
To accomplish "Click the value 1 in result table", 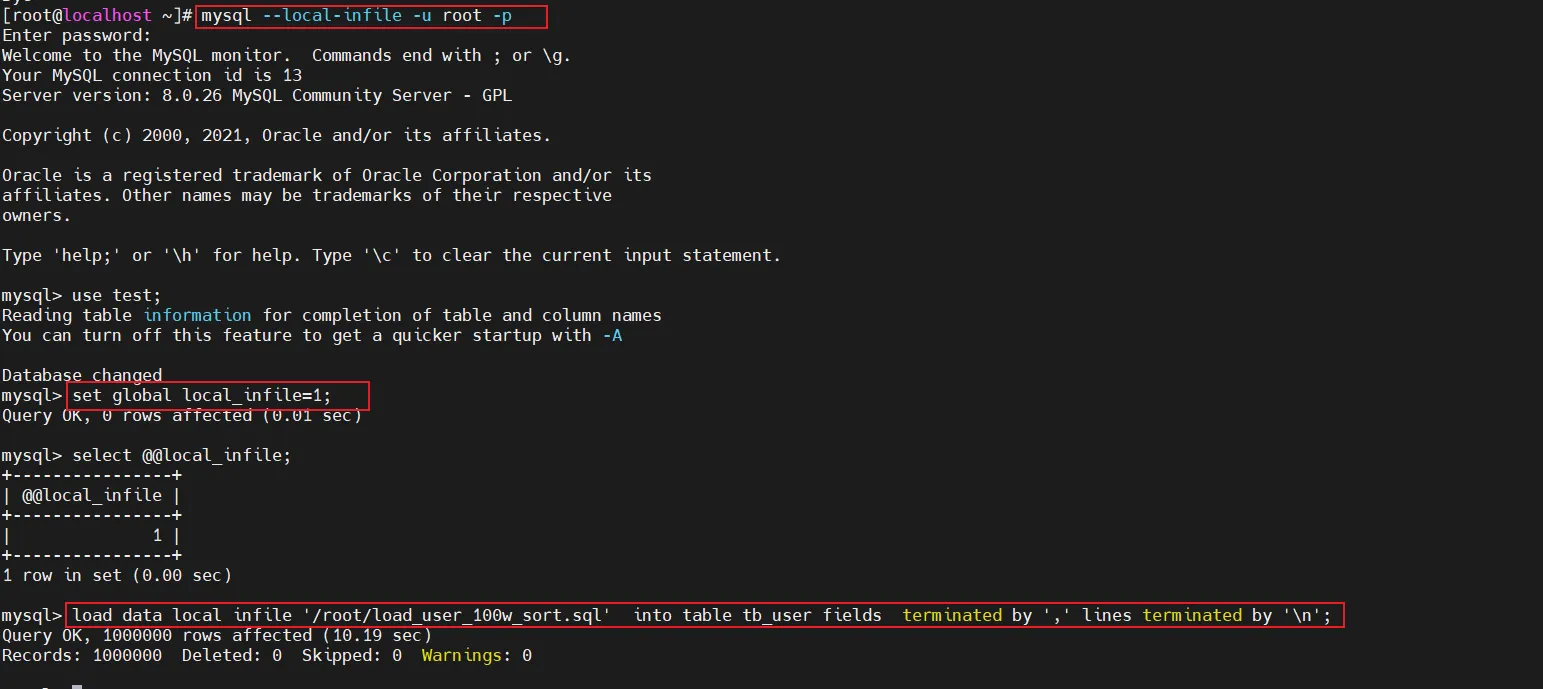I will [157, 536].
